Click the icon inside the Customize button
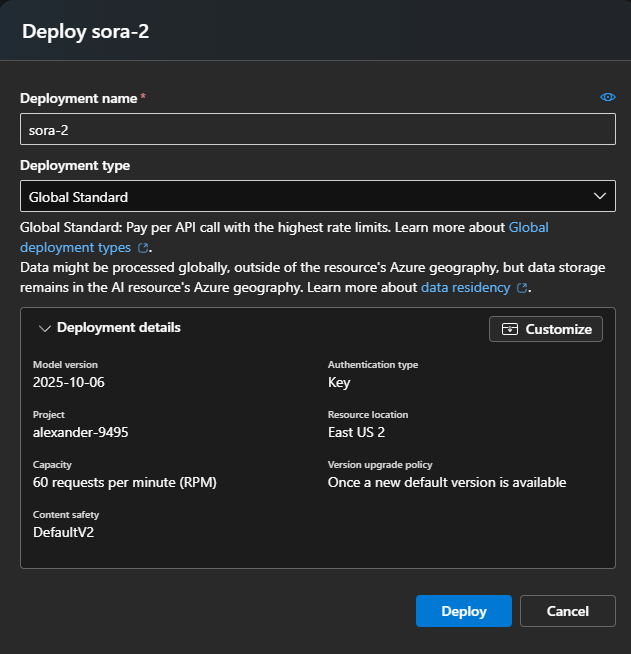631x654 pixels. pos(510,329)
